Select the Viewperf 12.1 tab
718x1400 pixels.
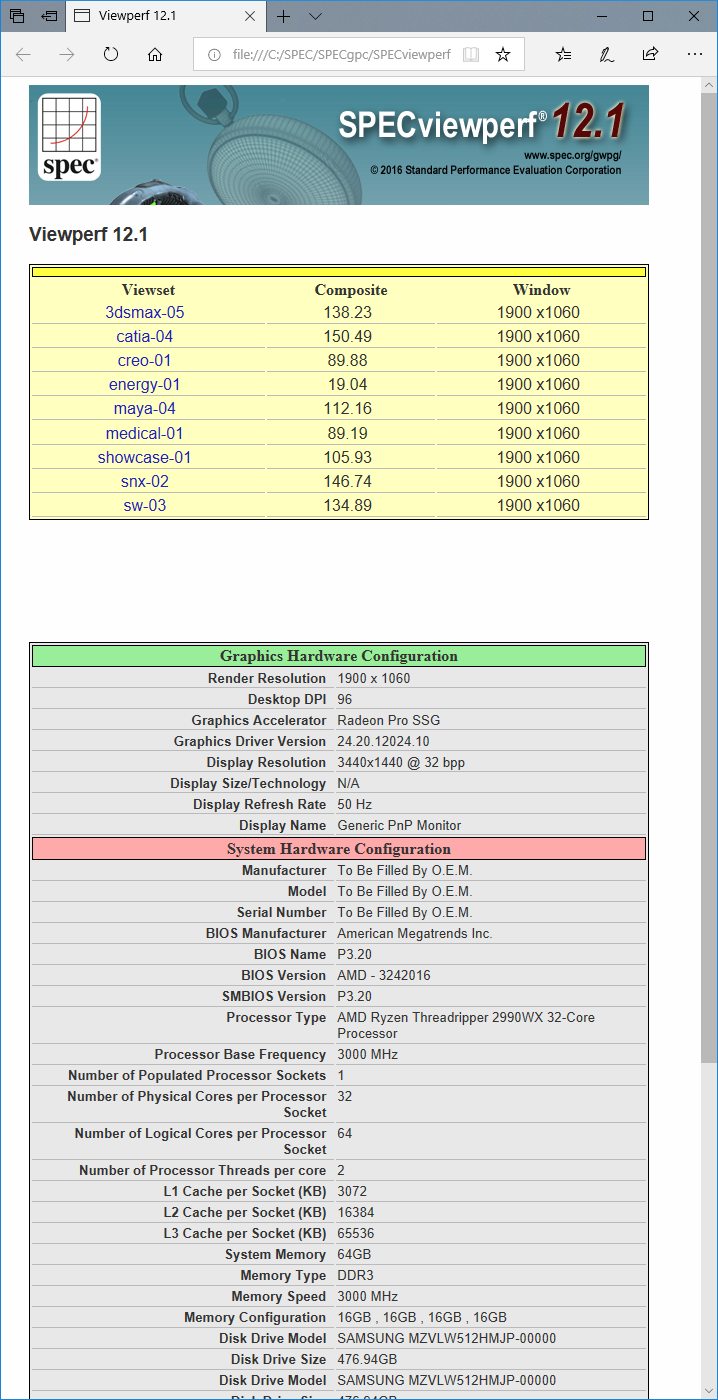[x=166, y=16]
